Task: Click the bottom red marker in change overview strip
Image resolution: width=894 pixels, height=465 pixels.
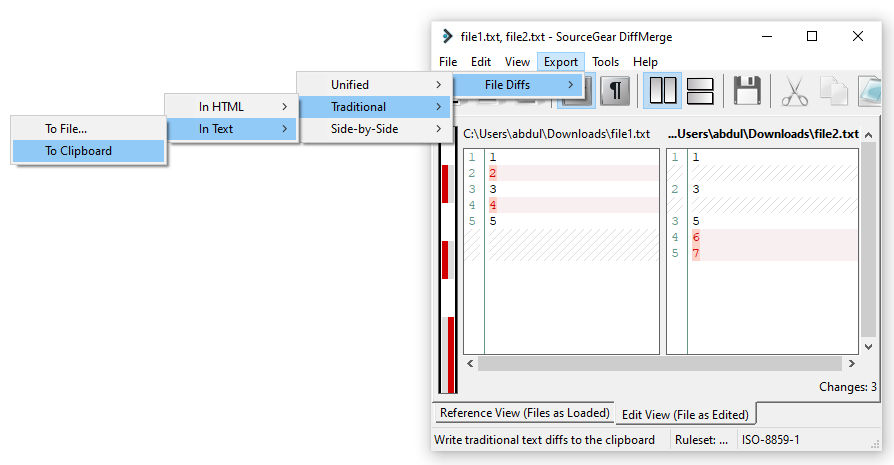Action: (451, 354)
